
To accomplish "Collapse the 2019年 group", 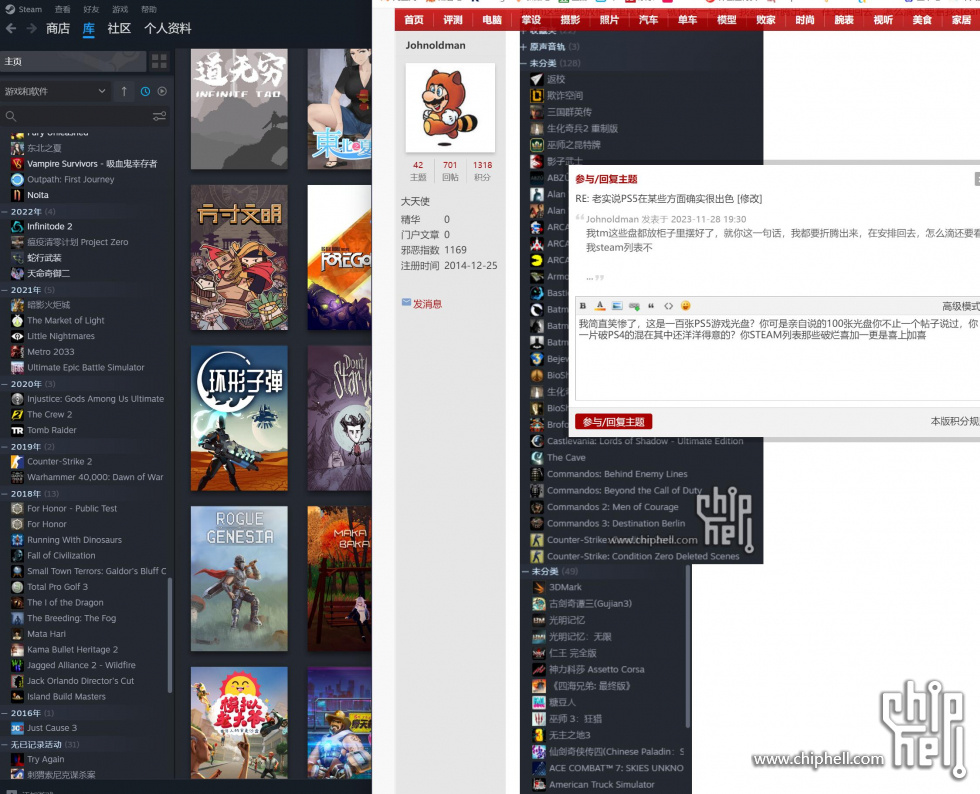I will pyautogui.click(x=5, y=446).
